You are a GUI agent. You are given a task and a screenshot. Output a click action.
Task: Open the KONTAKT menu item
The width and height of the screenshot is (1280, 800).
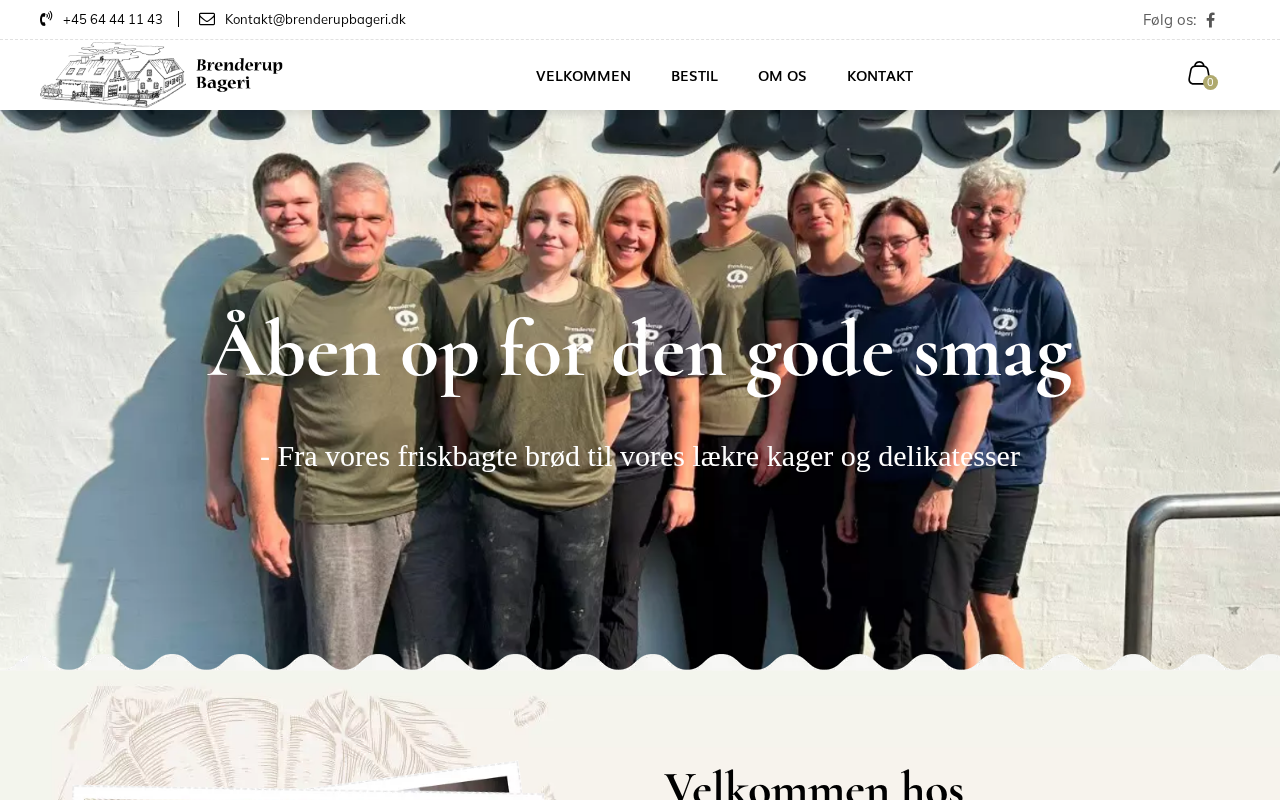(880, 76)
